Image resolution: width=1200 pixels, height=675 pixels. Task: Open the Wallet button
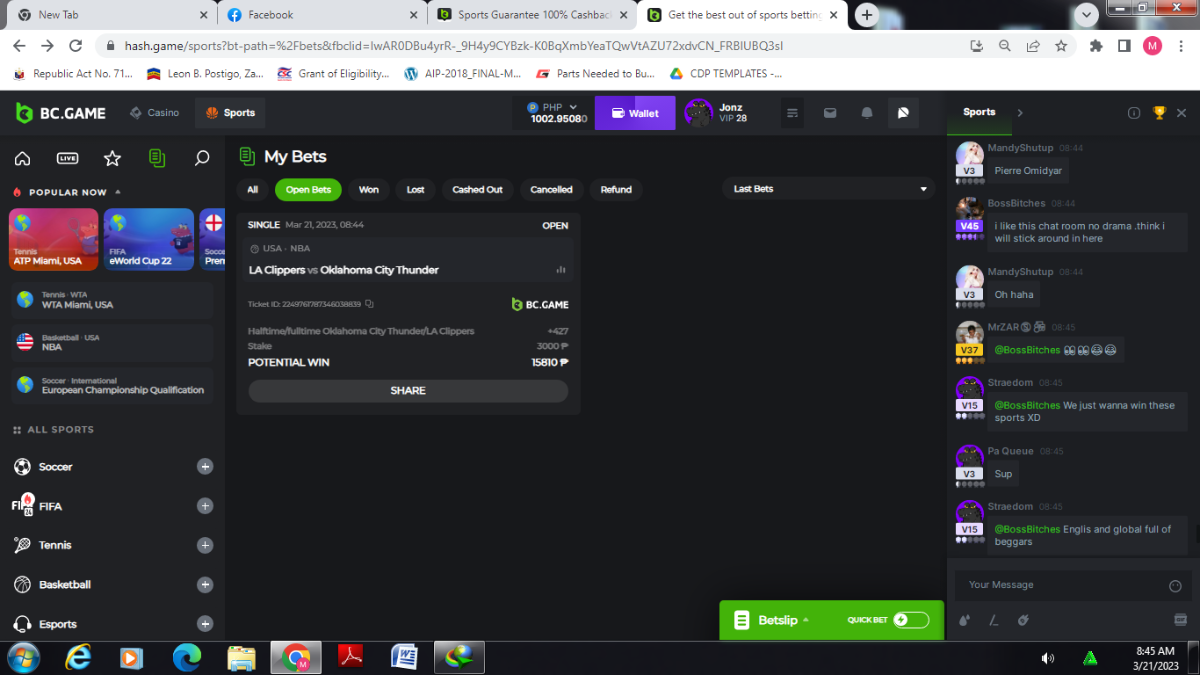coord(634,113)
